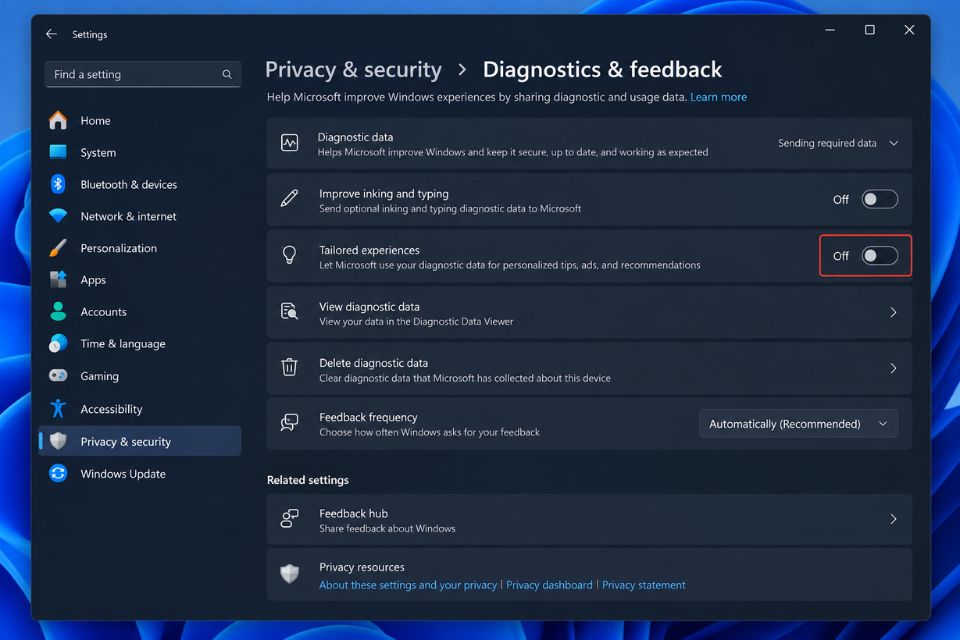Click the View diagnostic data icon
This screenshot has height=640, width=960.
coord(290,311)
